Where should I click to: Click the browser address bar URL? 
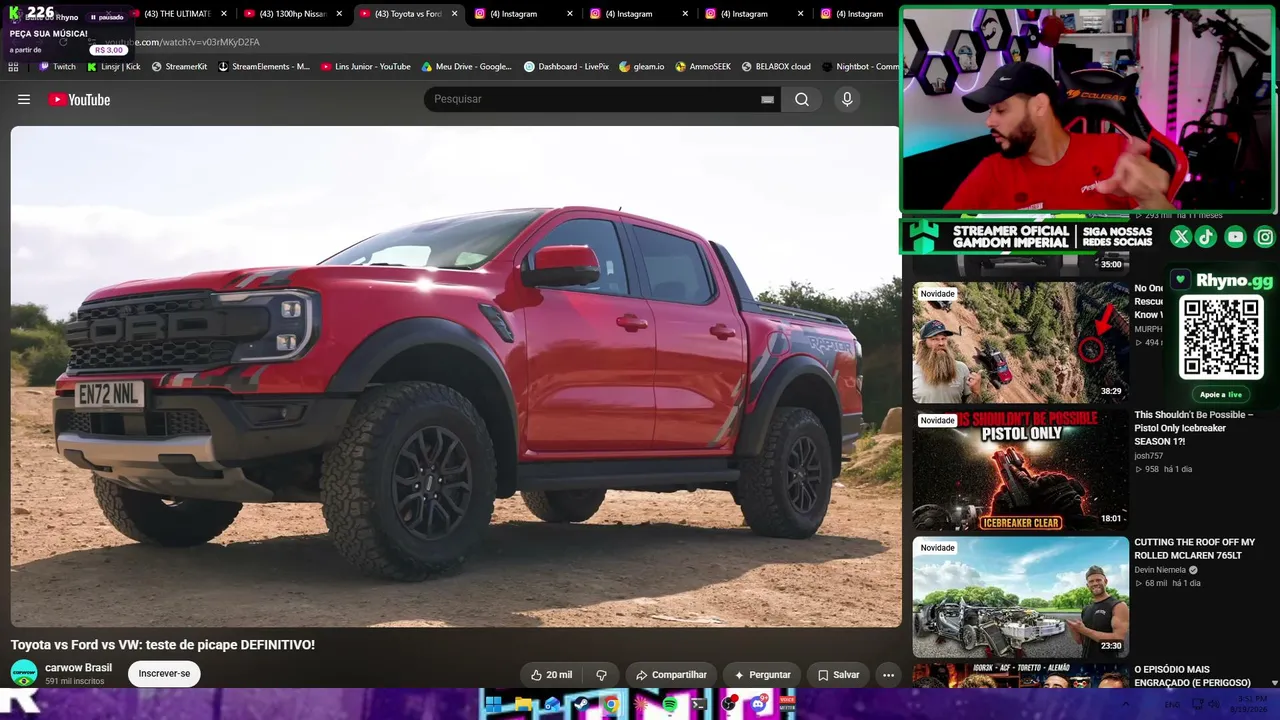(183, 42)
